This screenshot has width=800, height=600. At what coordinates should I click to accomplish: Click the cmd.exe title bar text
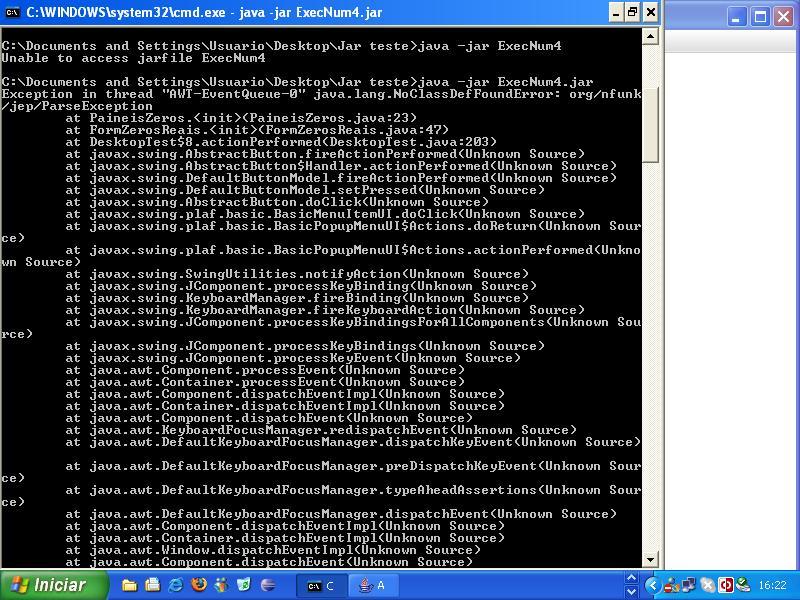coord(204,12)
